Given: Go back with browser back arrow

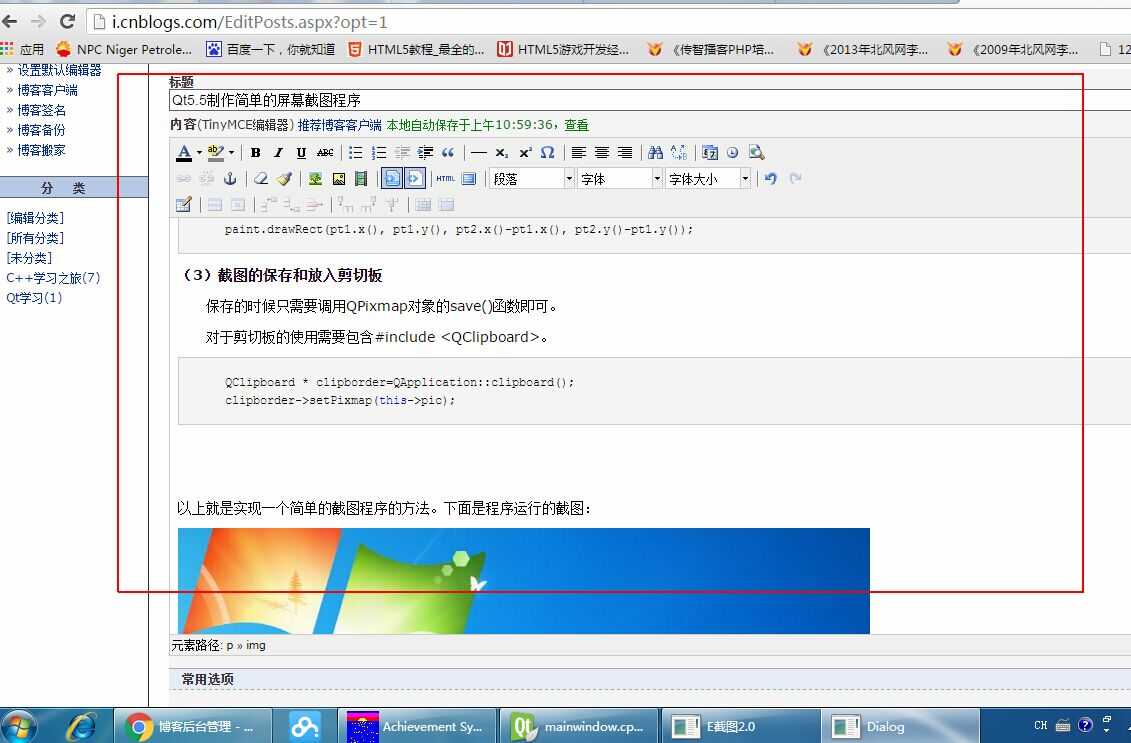Looking at the screenshot, I should tap(10, 22).
